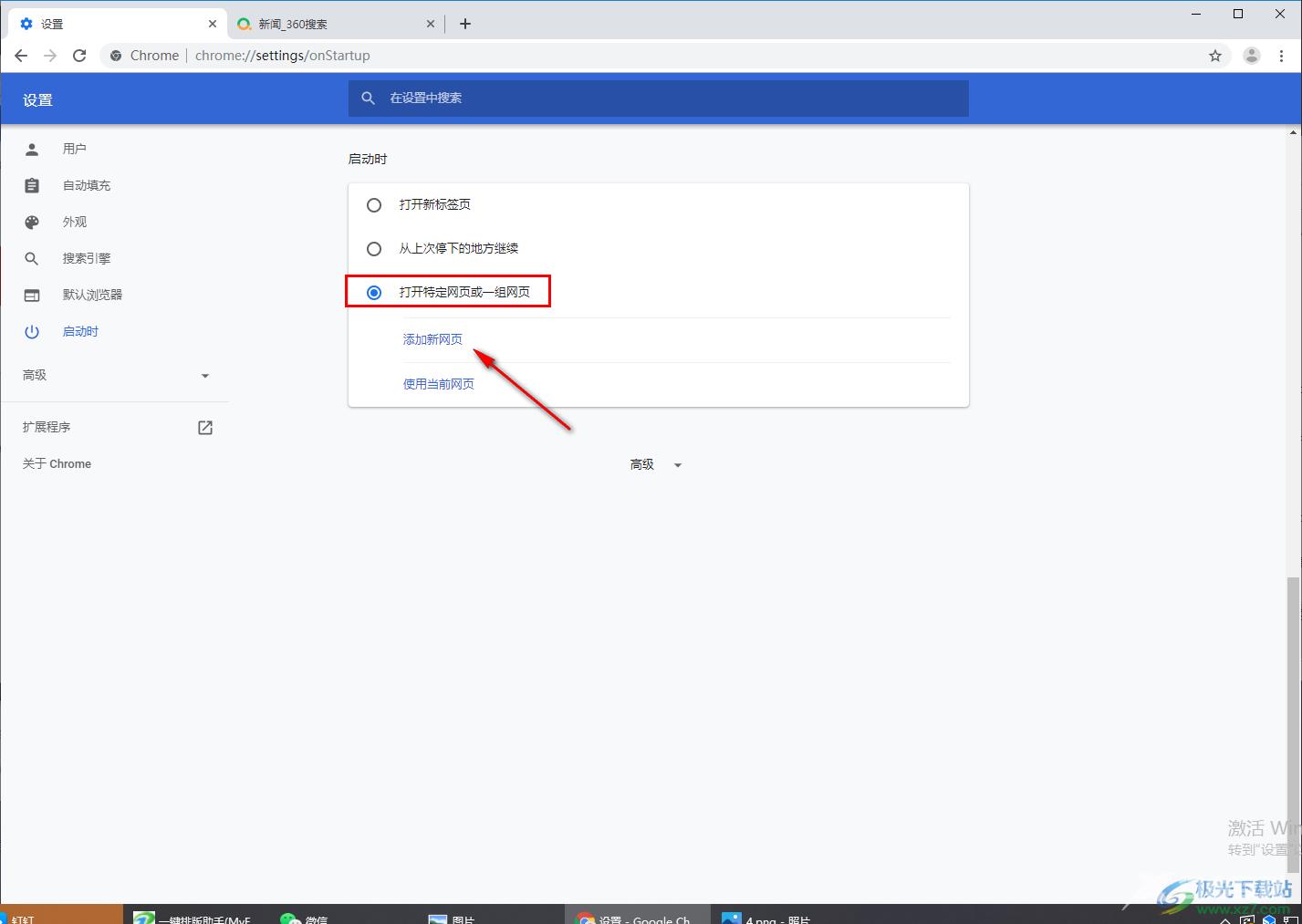Viewport: 1302px width, 924px height.
Task: Click the 在设置中搜索 search field
Action: [658, 98]
